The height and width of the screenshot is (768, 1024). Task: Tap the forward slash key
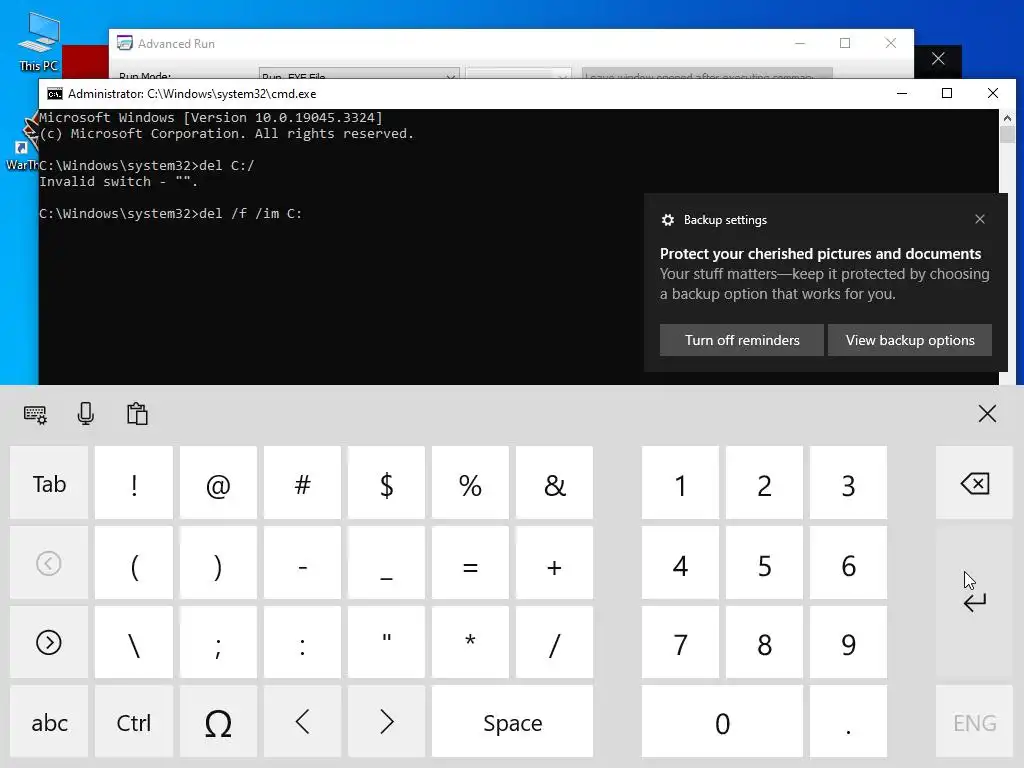[554, 643]
